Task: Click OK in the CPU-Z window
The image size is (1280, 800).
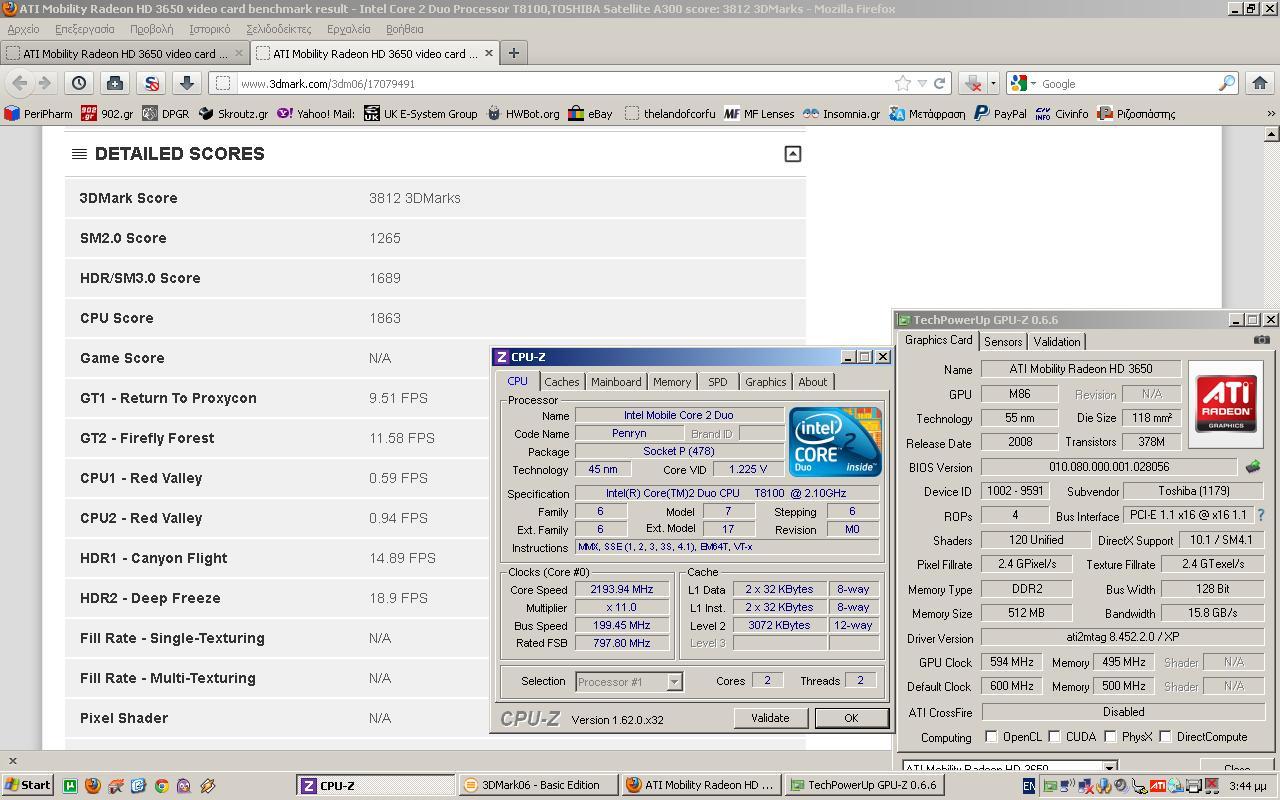Action: tap(851, 718)
